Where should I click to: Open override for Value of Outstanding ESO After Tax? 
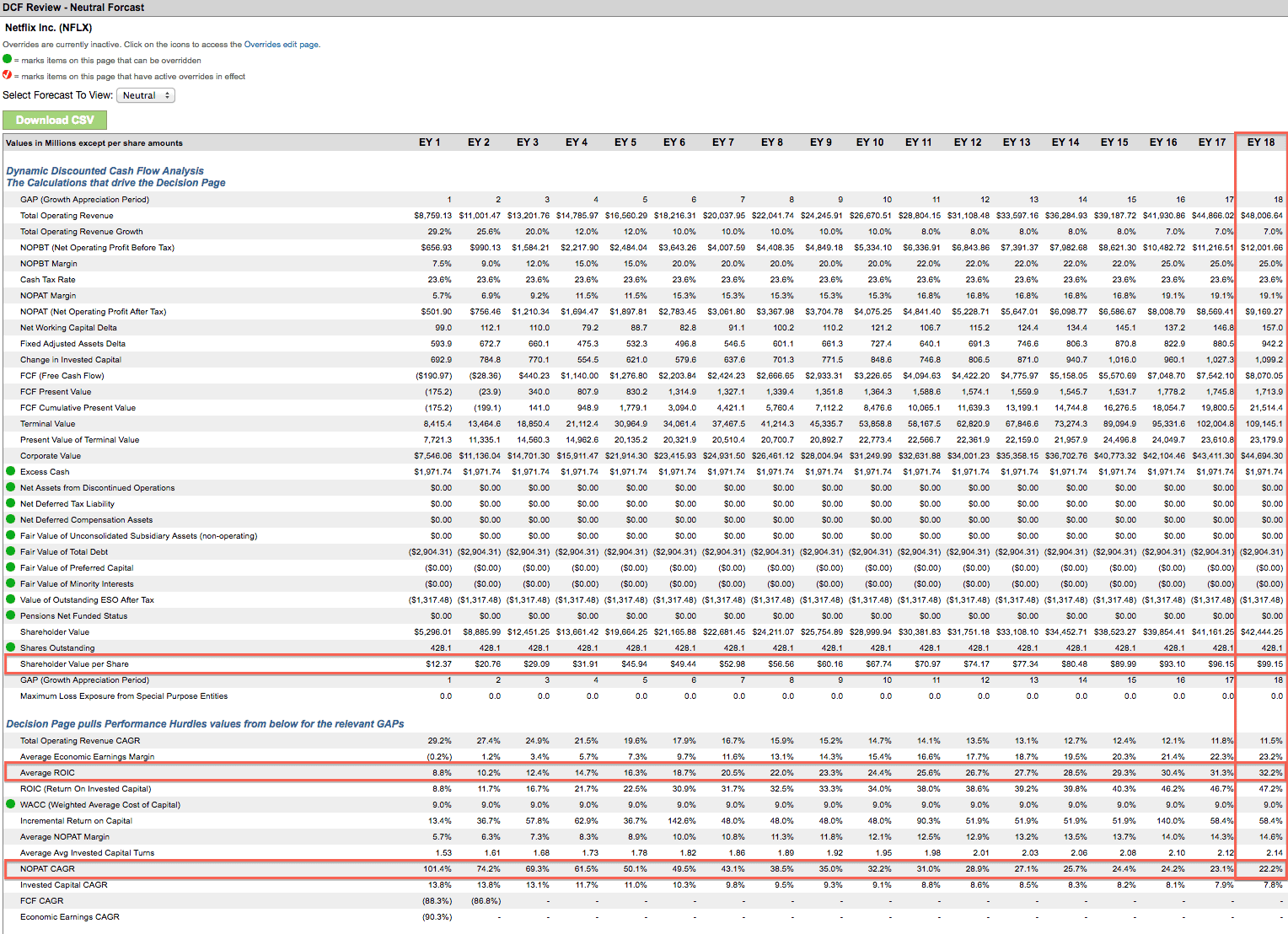point(10,599)
